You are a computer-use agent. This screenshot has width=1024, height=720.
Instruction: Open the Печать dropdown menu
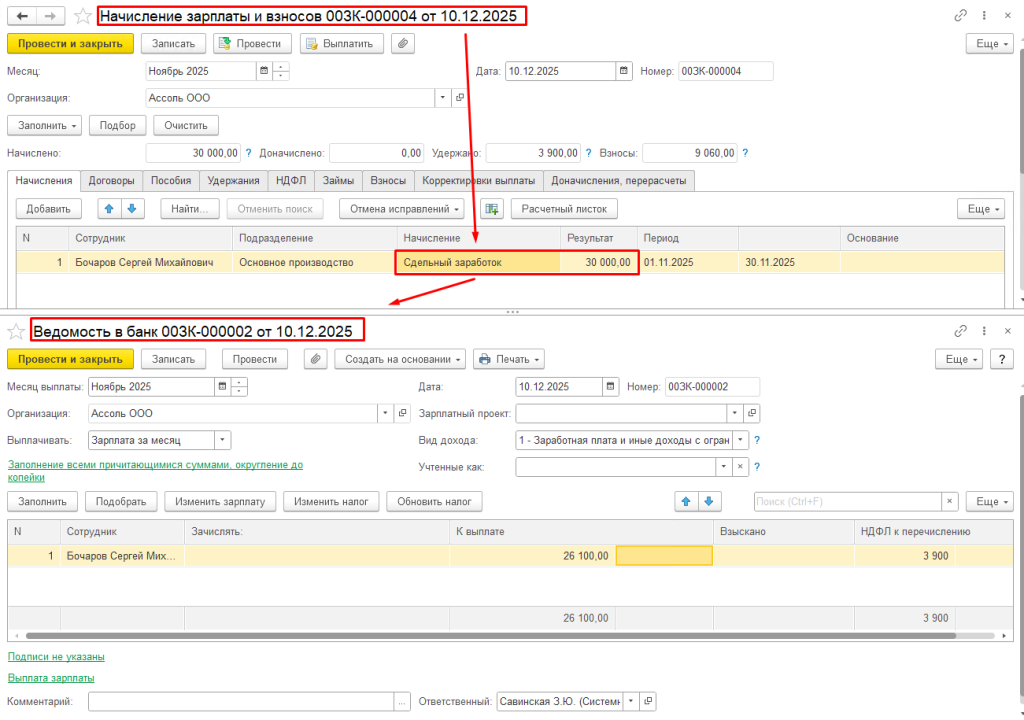pos(508,359)
